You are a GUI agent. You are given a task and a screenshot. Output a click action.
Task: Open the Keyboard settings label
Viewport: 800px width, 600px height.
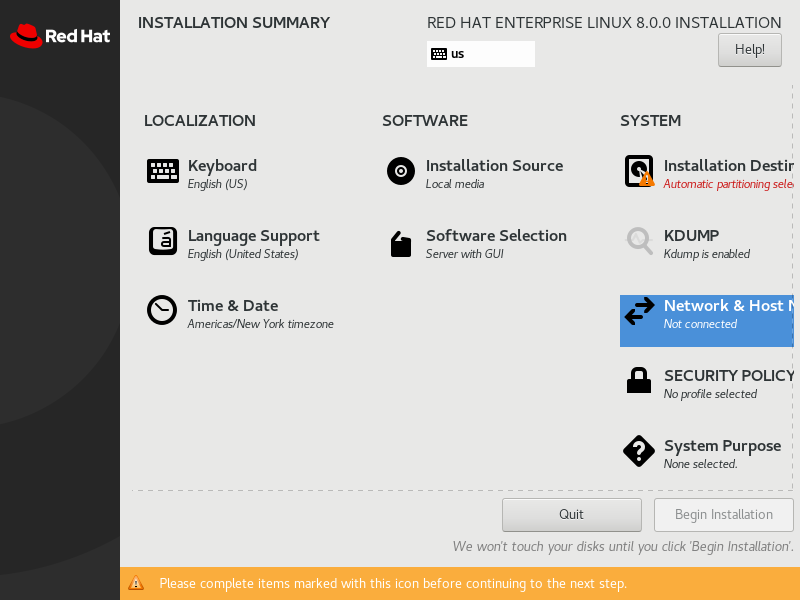tap(222, 166)
